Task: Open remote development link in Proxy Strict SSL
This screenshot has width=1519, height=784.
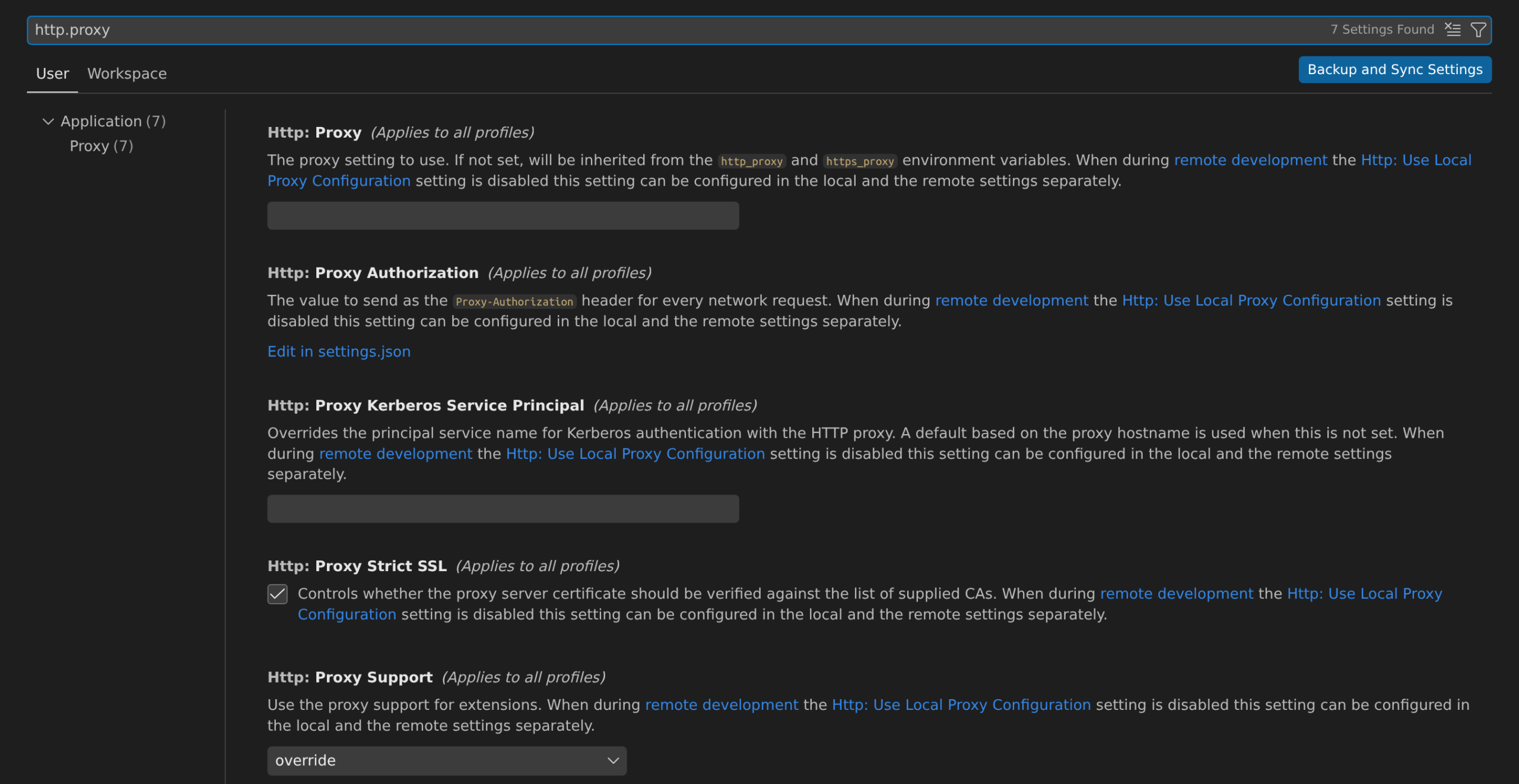Action: pyautogui.click(x=1177, y=594)
